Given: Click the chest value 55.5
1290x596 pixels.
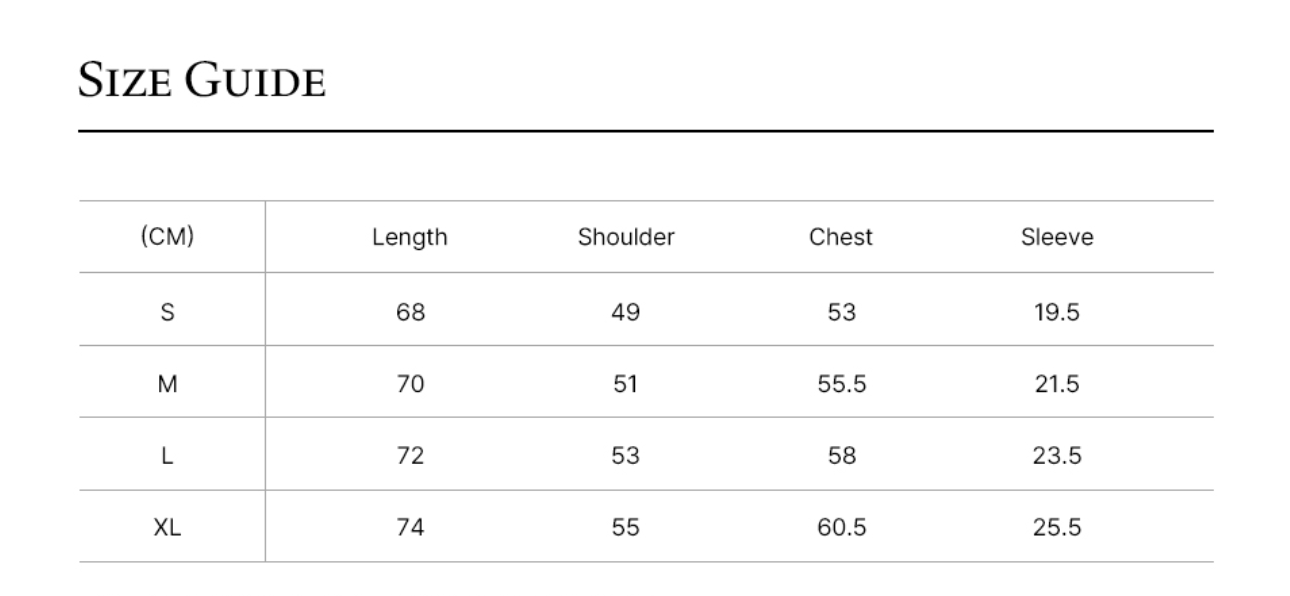Looking at the screenshot, I should [841, 384].
